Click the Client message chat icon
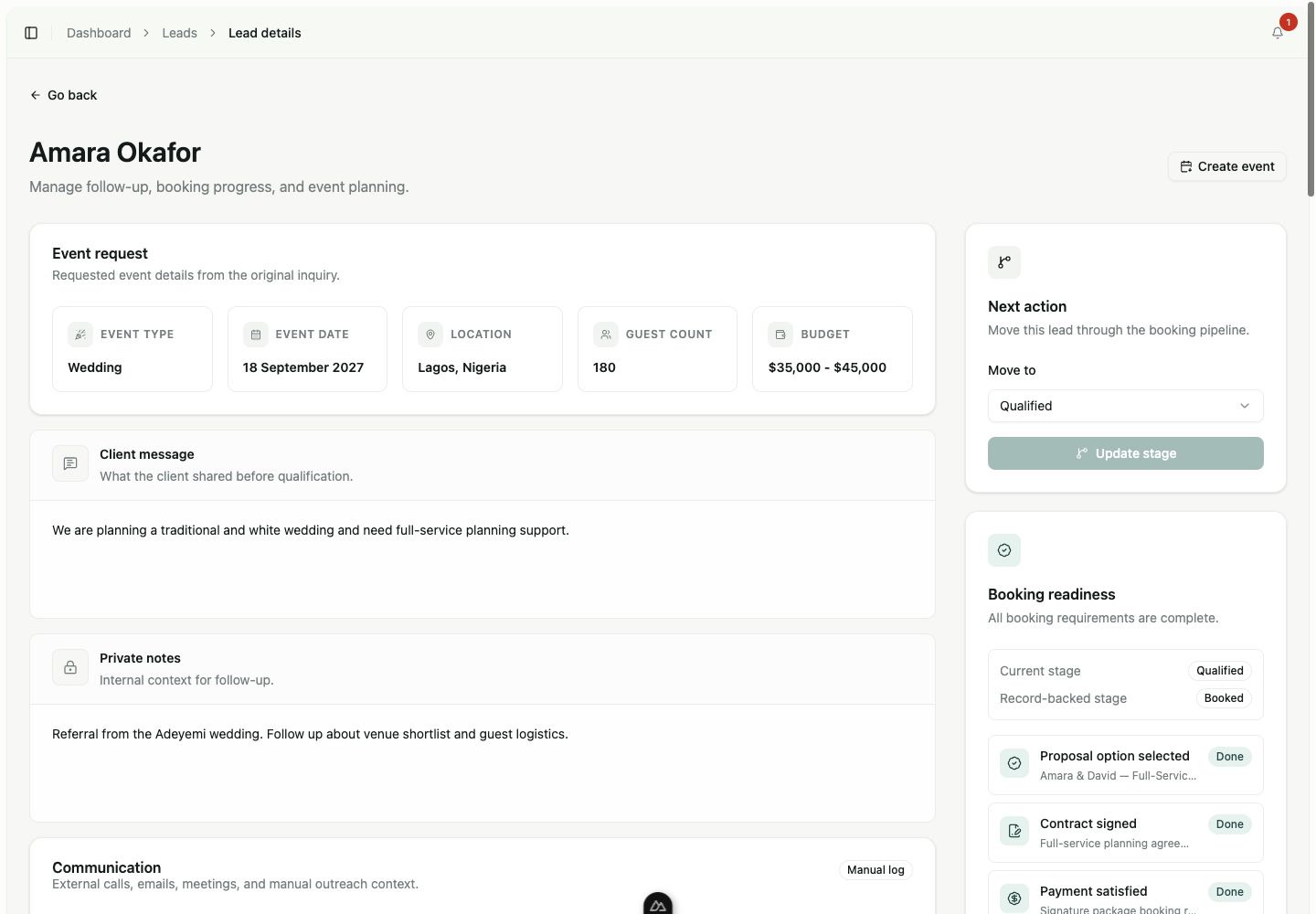Image resolution: width=1316 pixels, height=914 pixels. 70,464
